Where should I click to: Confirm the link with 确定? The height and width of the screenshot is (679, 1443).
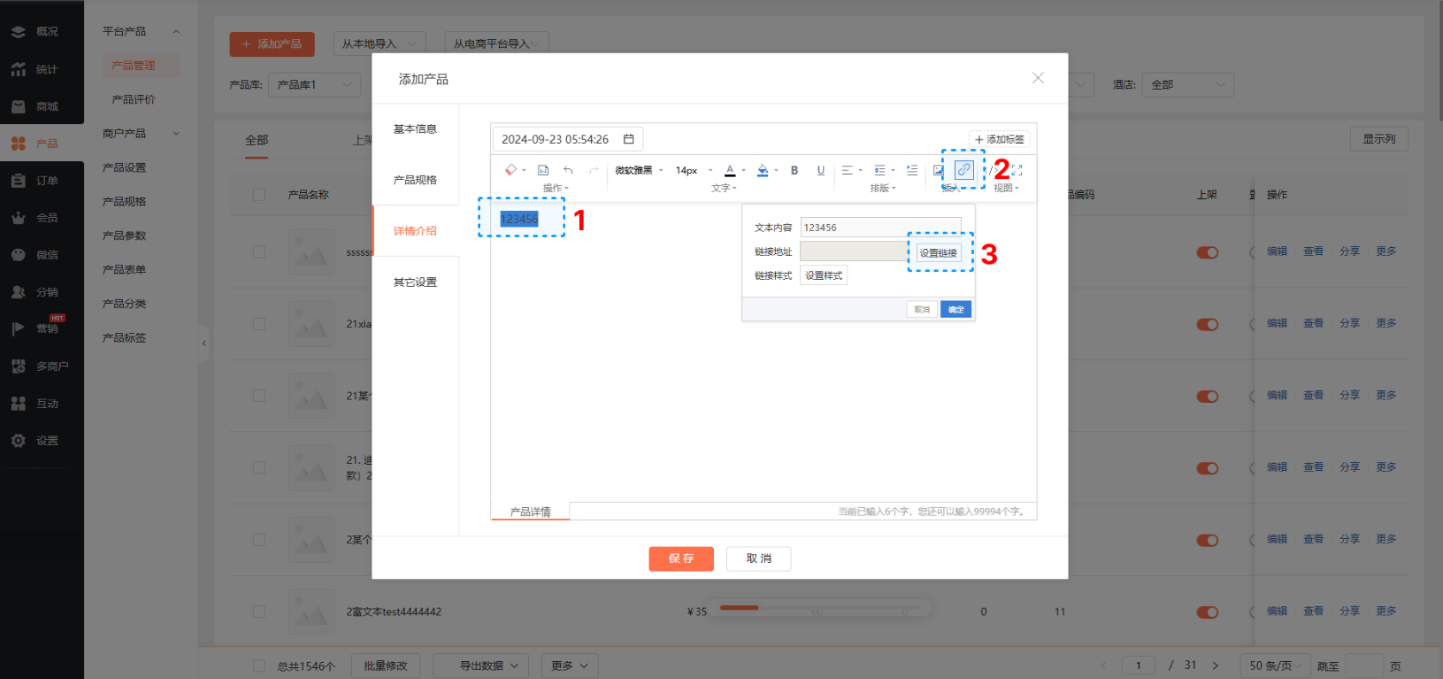click(956, 310)
